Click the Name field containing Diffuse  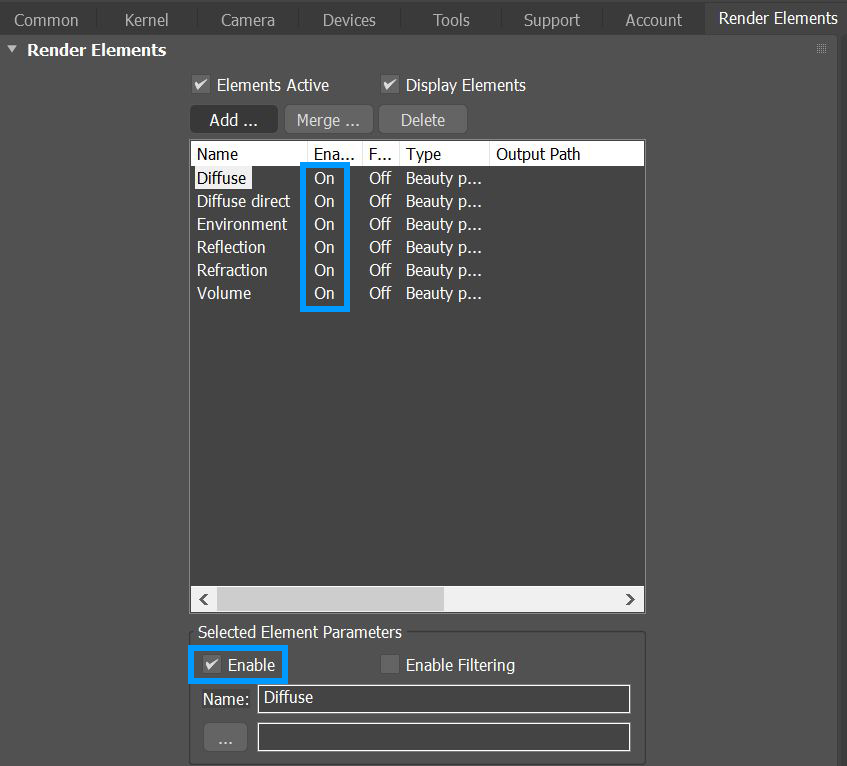click(443, 699)
